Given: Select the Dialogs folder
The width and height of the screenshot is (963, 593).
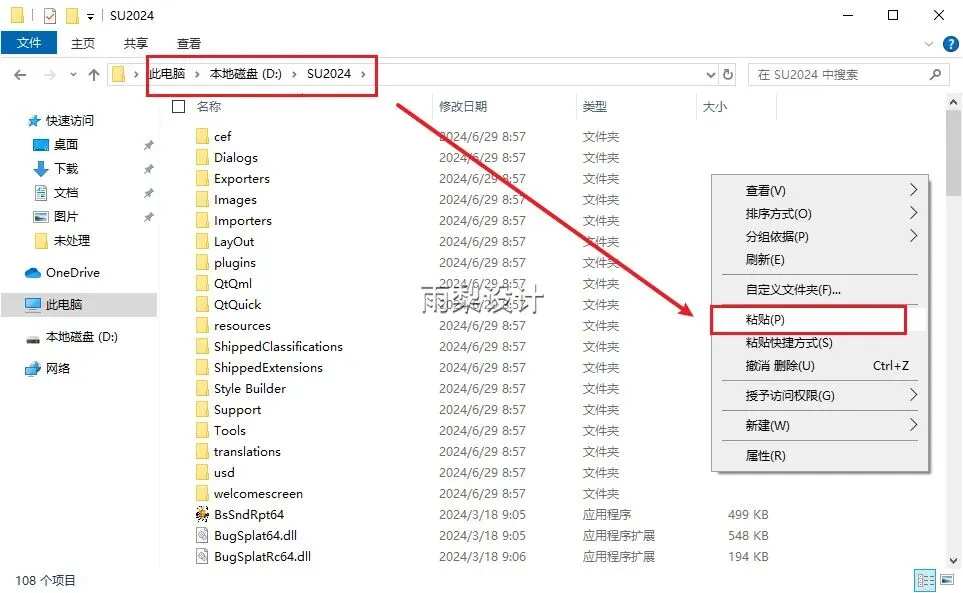Looking at the screenshot, I should (x=236, y=158).
